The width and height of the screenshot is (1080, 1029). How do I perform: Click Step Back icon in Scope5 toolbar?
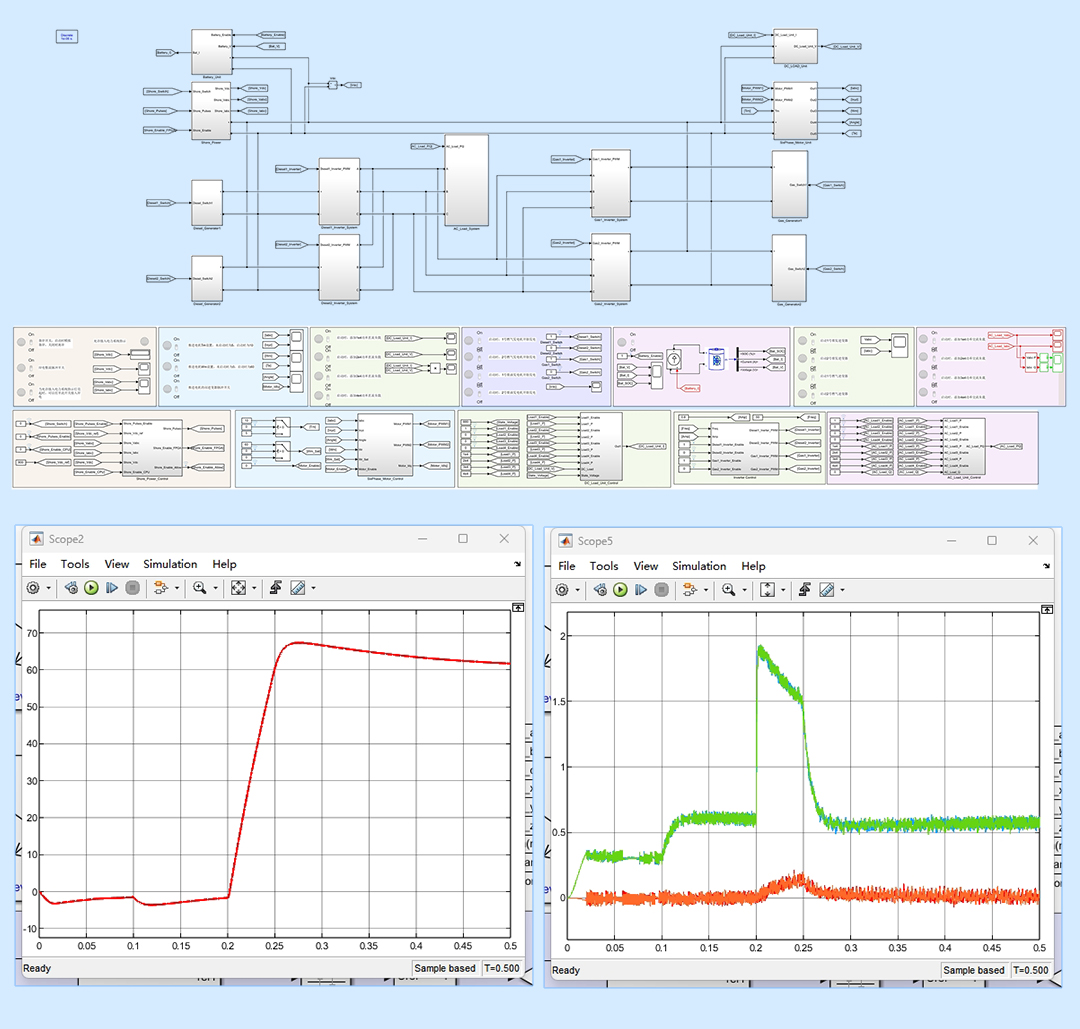point(600,590)
